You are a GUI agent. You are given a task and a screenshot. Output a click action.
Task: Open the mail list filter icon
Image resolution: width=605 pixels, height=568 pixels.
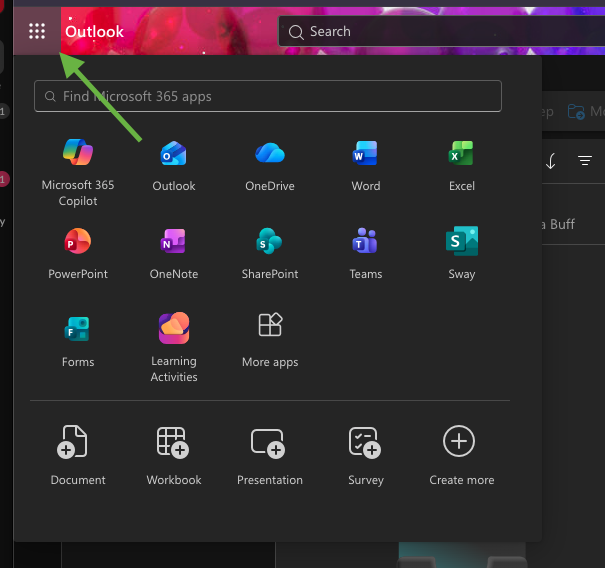(585, 161)
